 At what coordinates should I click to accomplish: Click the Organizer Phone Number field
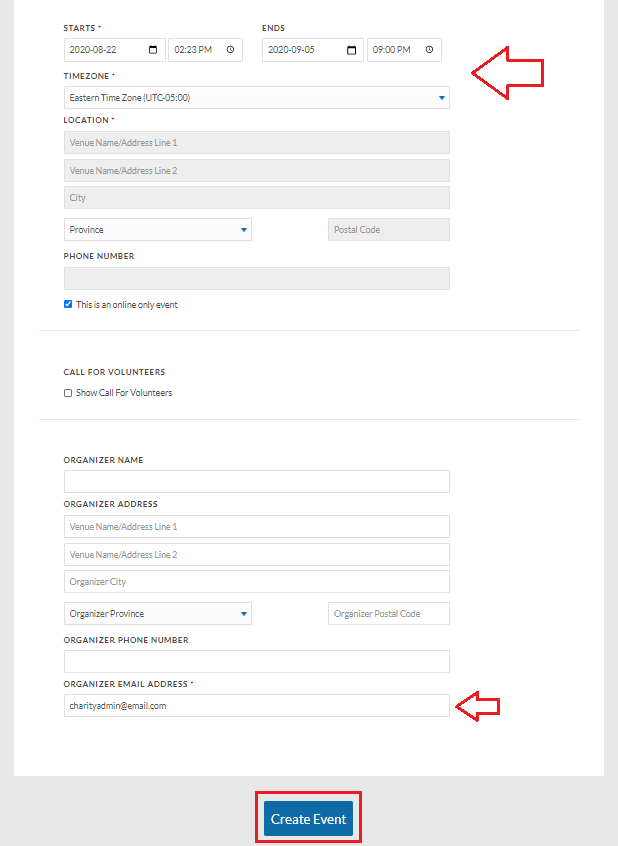coord(257,661)
